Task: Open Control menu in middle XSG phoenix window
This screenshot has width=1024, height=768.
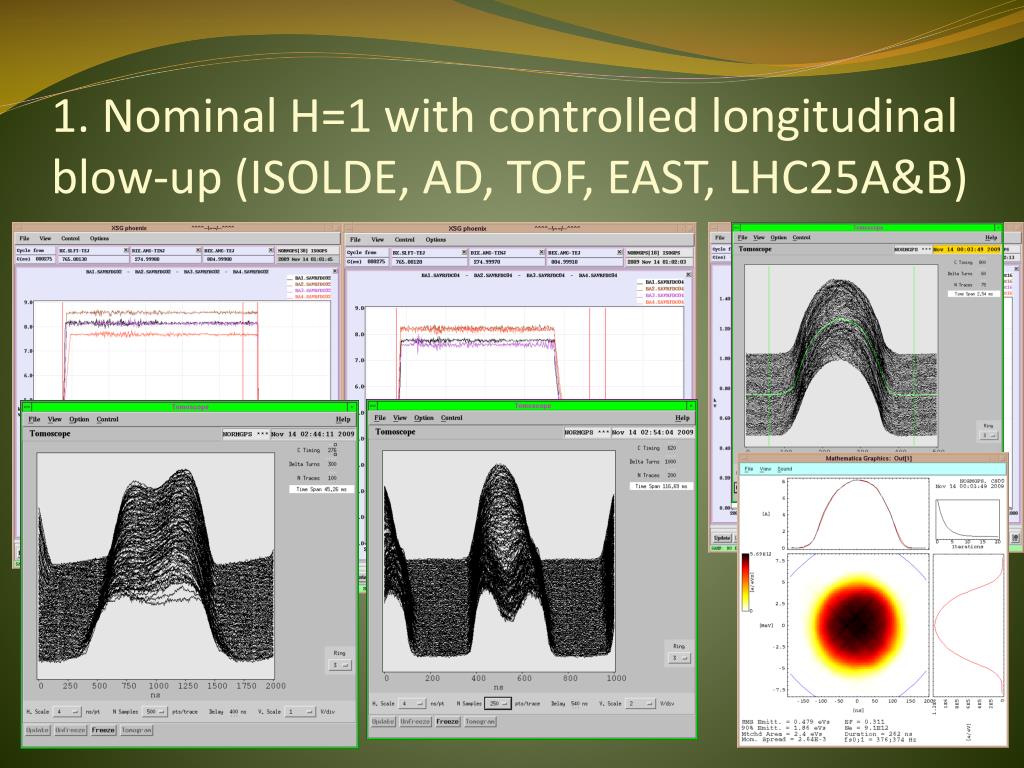Action: [405, 240]
